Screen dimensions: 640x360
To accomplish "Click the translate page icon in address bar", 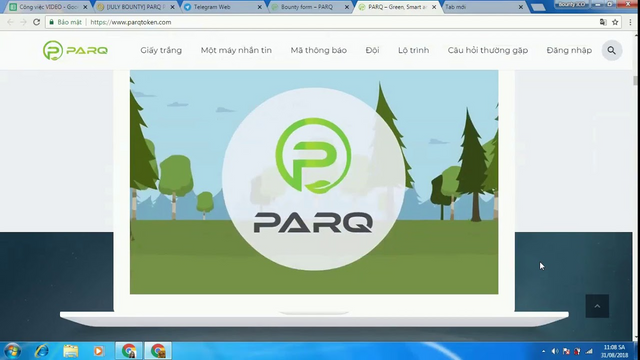I will (x=603, y=22).
